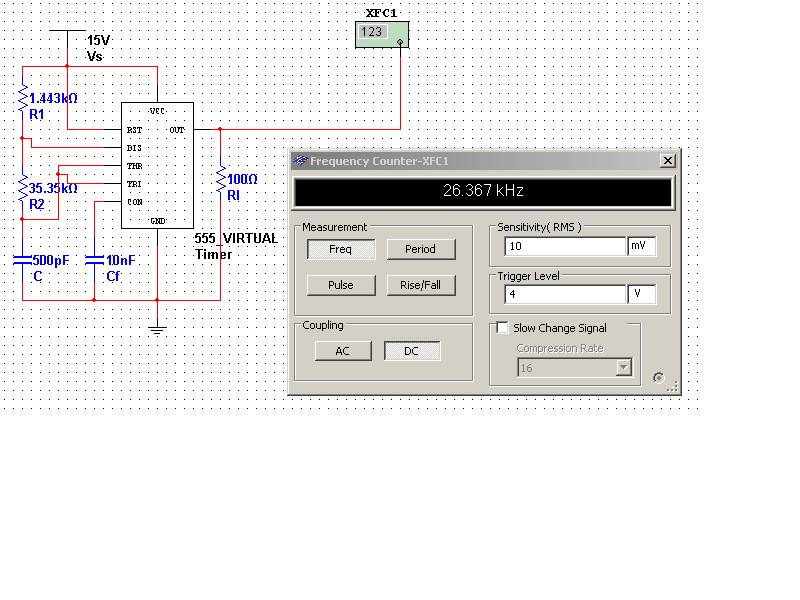Set coupling to DC

point(411,351)
